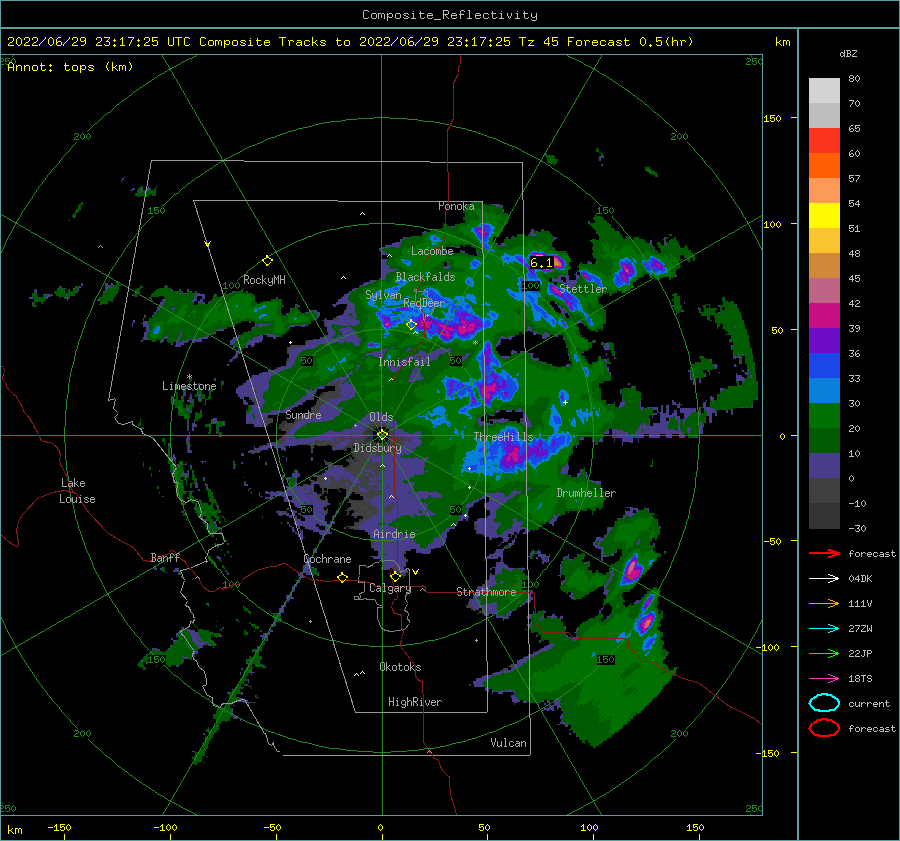
Task: Click the yellow diamond marker below Cochrane
Action: (x=342, y=577)
